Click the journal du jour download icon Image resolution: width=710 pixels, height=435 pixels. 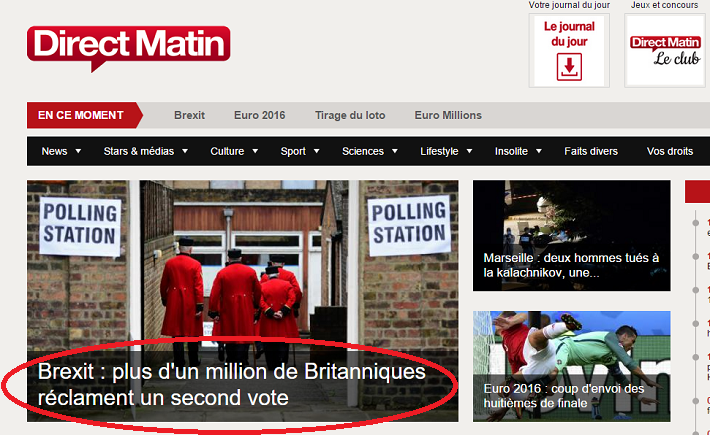click(x=569, y=67)
